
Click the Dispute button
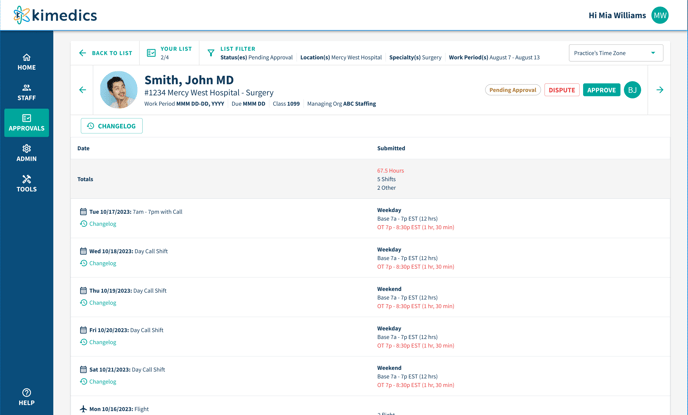[x=561, y=90]
